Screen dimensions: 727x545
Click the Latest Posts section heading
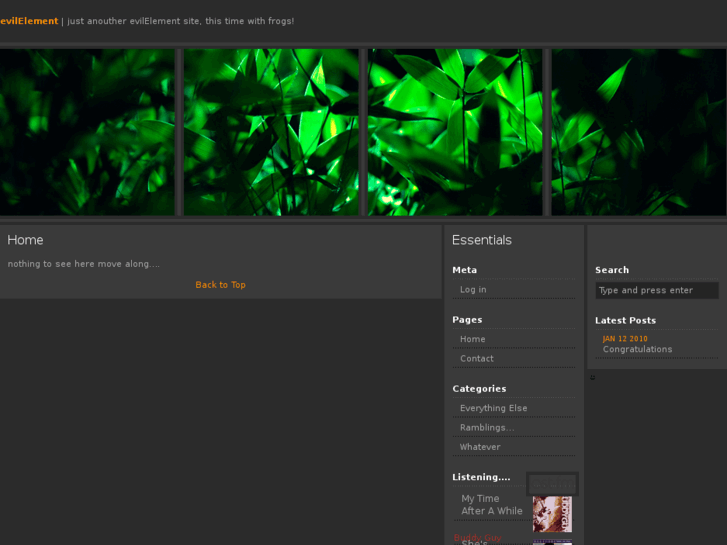pos(625,321)
